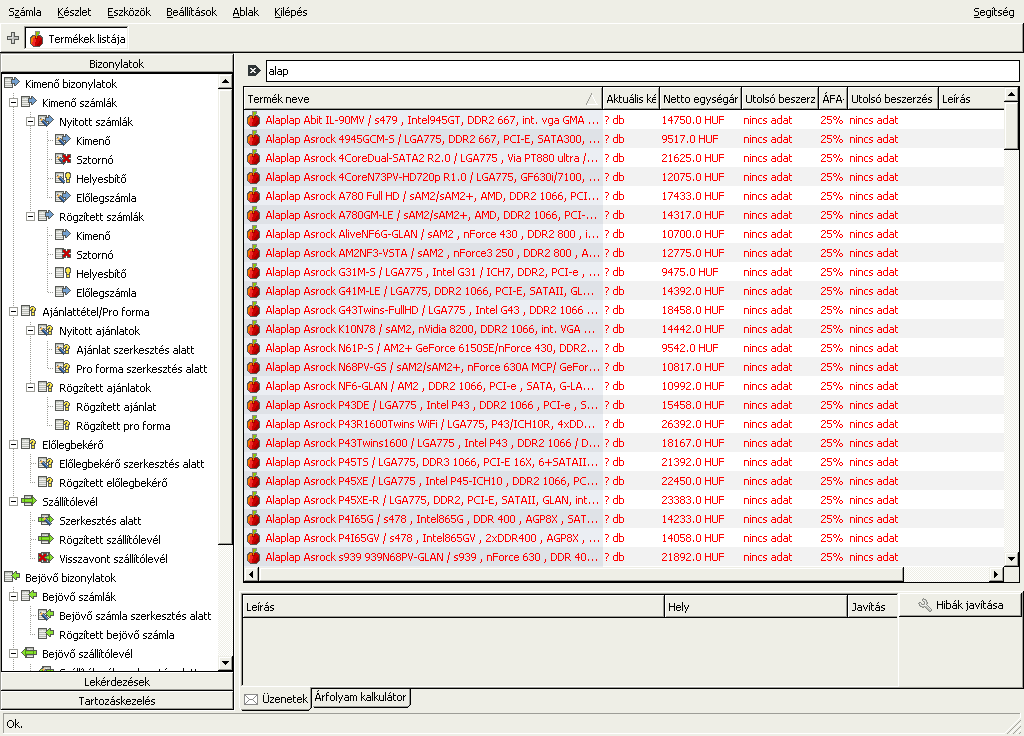Open the Segítség menu
Image resolution: width=1024 pixels, height=736 pixels.
(993, 12)
